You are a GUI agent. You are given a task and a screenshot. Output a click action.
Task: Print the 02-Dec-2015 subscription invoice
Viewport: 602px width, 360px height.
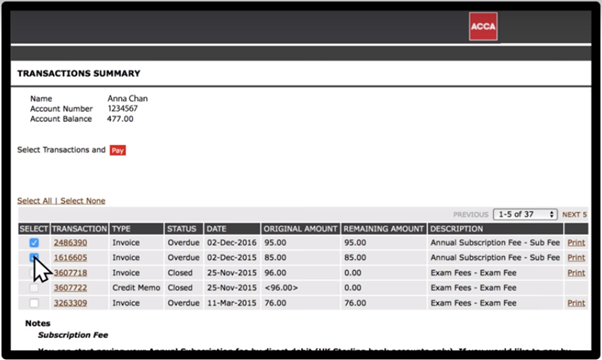[576, 258]
